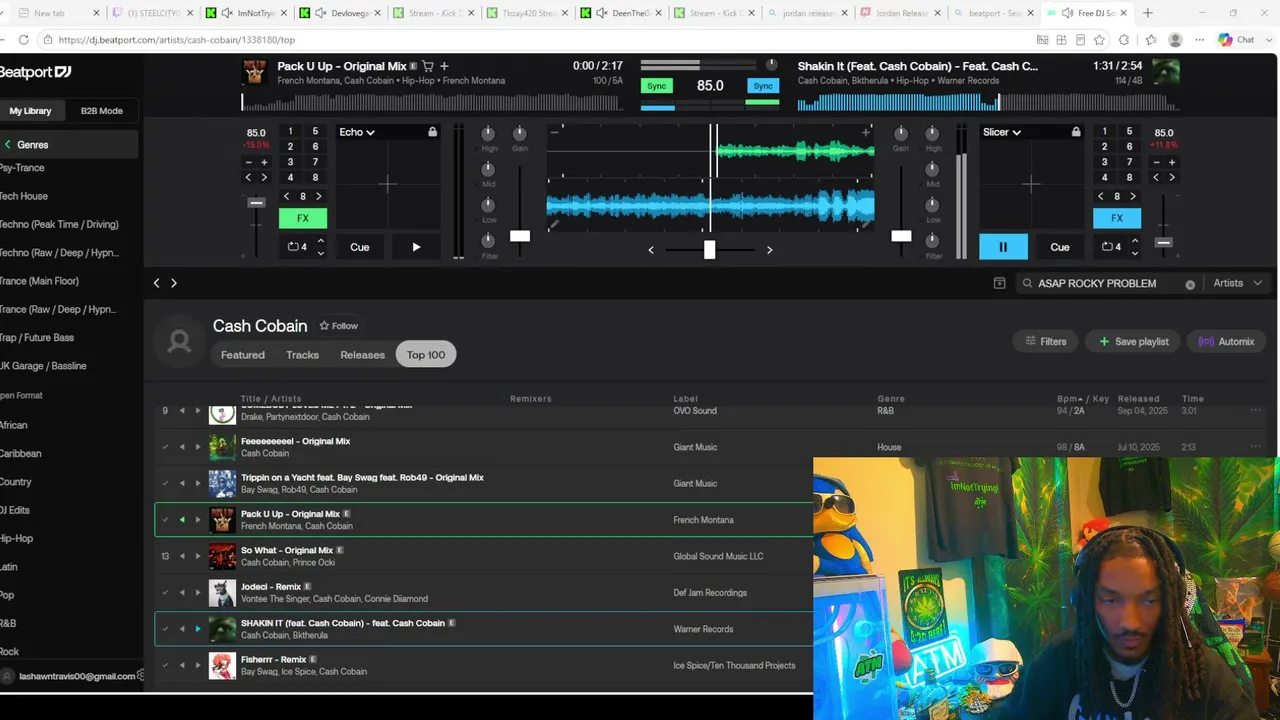Click right deck tempo slider handle
Screen dimensions: 1280x720
click(x=1163, y=243)
